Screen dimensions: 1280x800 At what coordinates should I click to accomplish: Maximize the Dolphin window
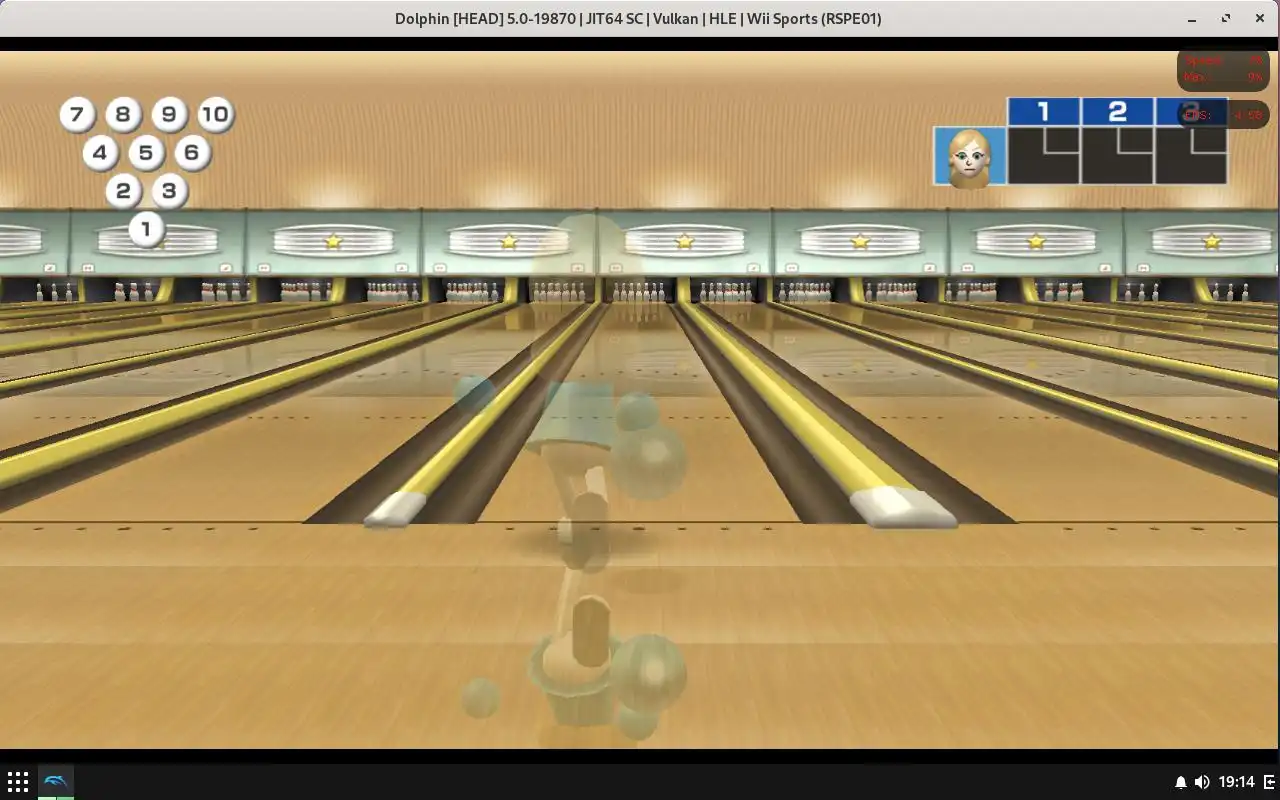tap(1226, 19)
